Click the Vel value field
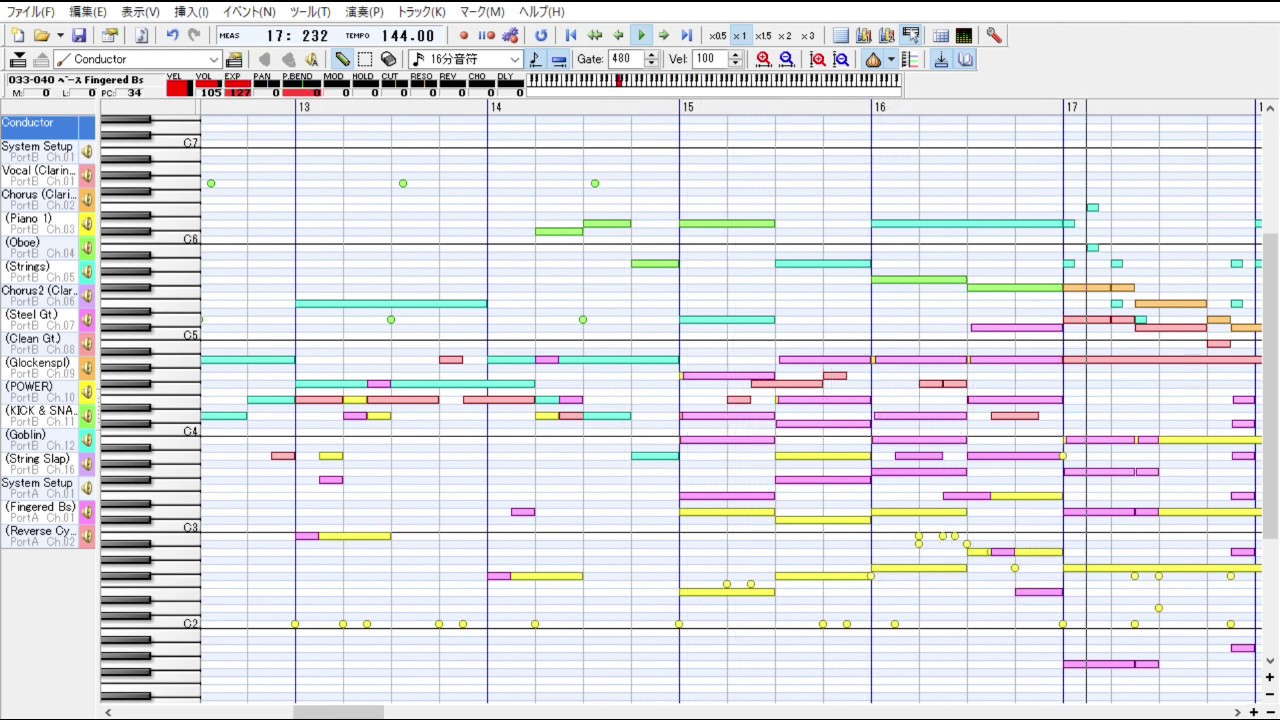This screenshot has width=1280, height=720. pyautogui.click(x=710, y=59)
